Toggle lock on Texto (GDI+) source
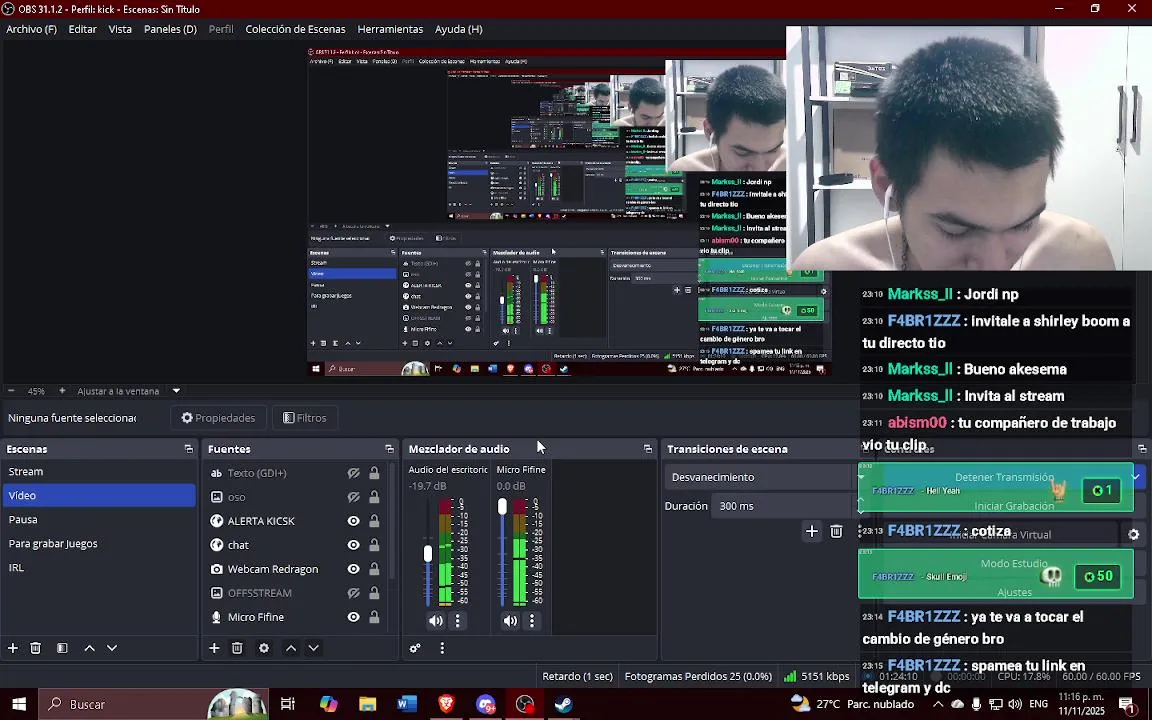Image resolution: width=1152 pixels, height=720 pixels. 374,473
